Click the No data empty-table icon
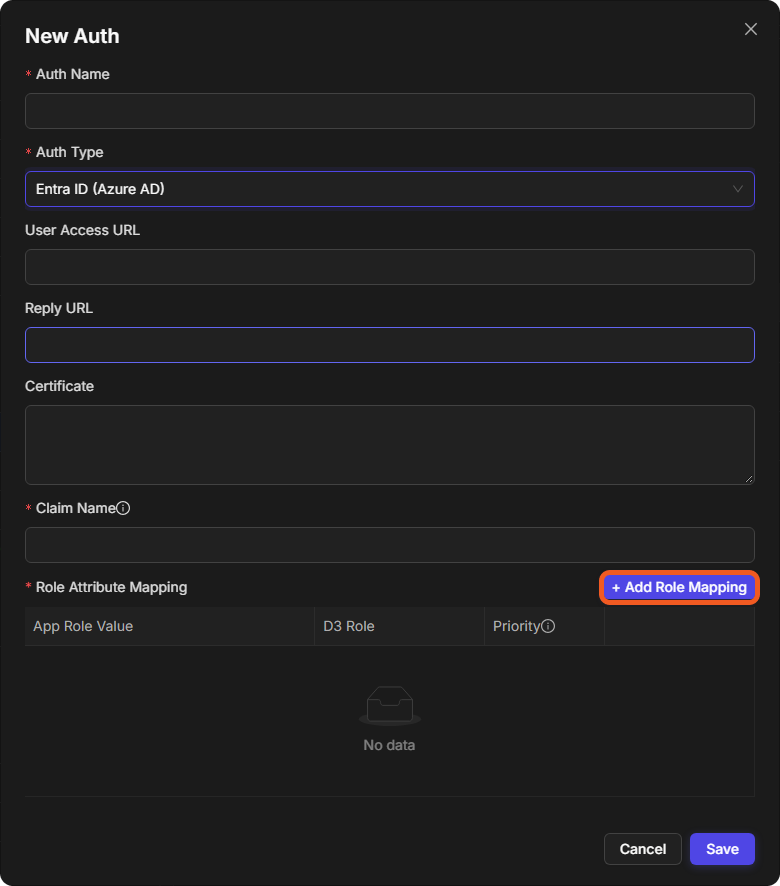This screenshot has height=886, width=780. (389, 705)
